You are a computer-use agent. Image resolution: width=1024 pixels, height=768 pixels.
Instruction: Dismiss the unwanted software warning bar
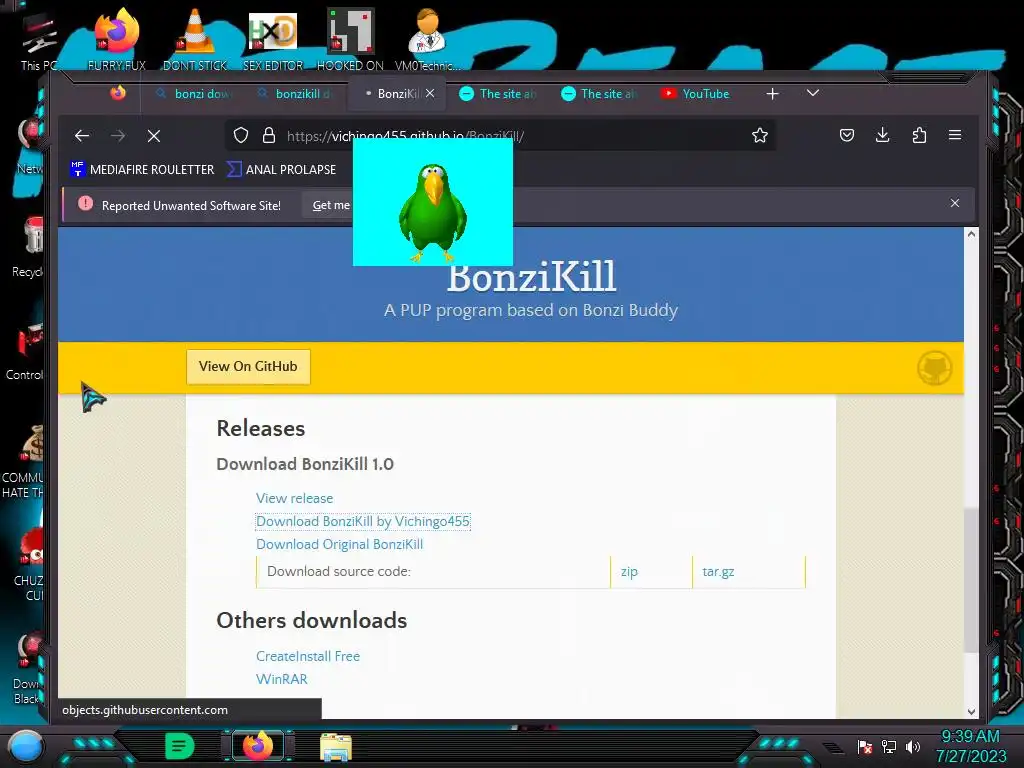pyautogui.click(x=955, y=203)
